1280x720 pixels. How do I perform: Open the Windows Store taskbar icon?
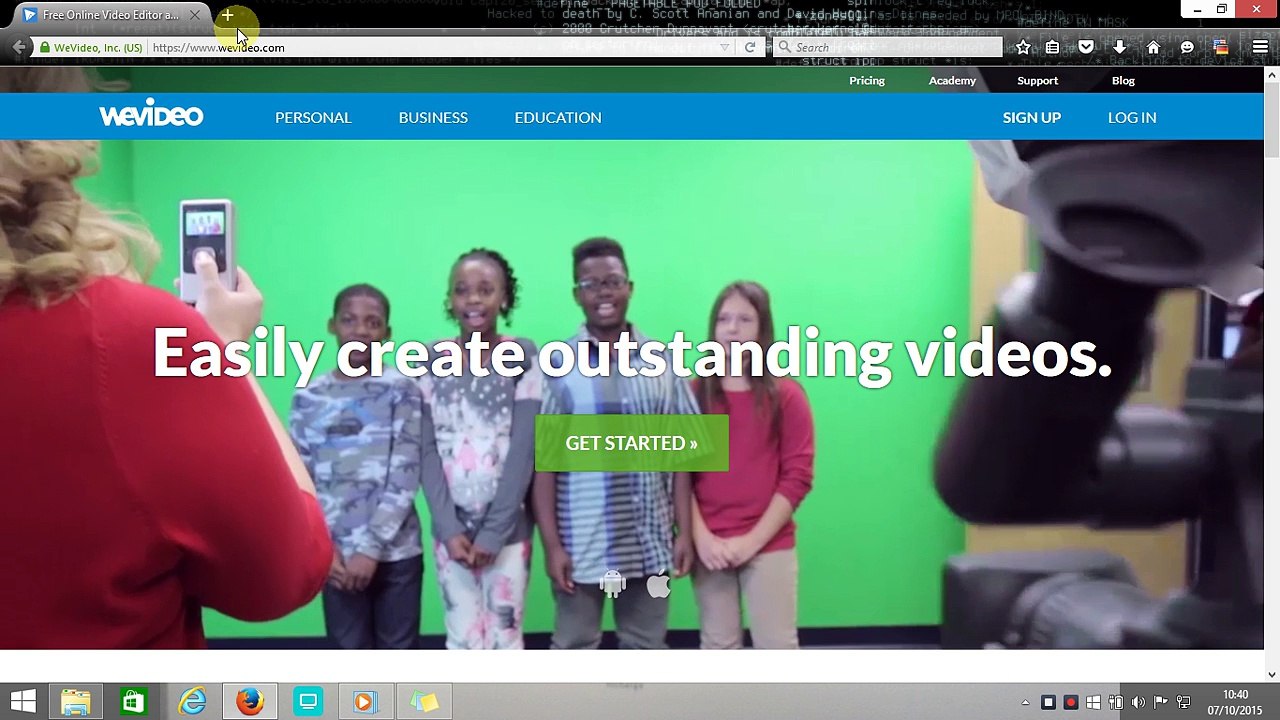[133, 702]
